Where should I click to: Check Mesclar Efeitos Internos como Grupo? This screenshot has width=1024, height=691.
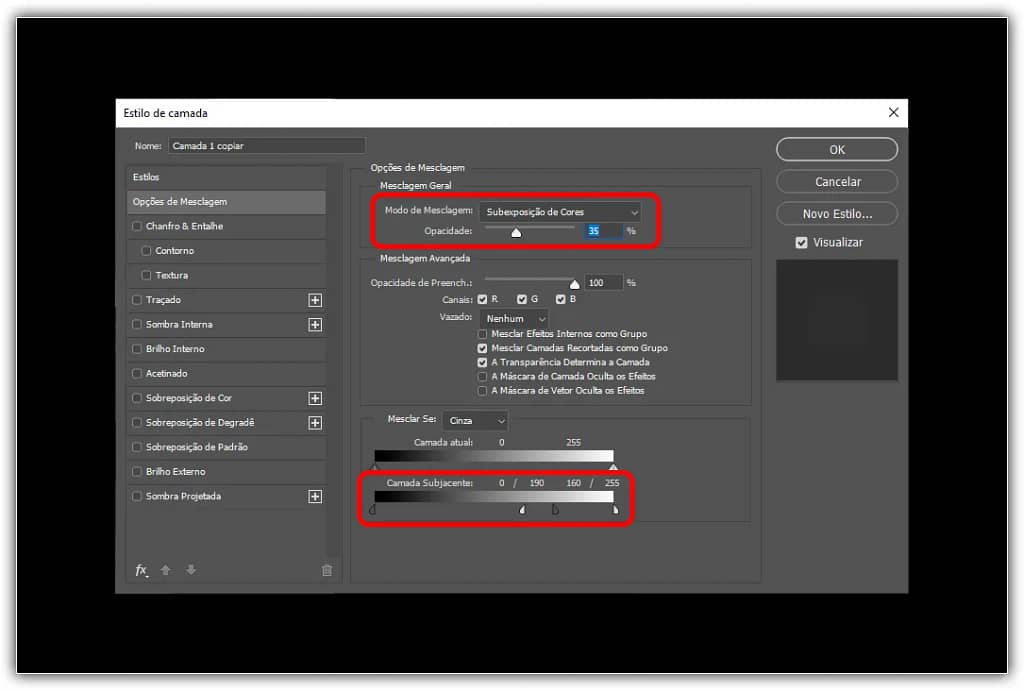coord(483,334)
